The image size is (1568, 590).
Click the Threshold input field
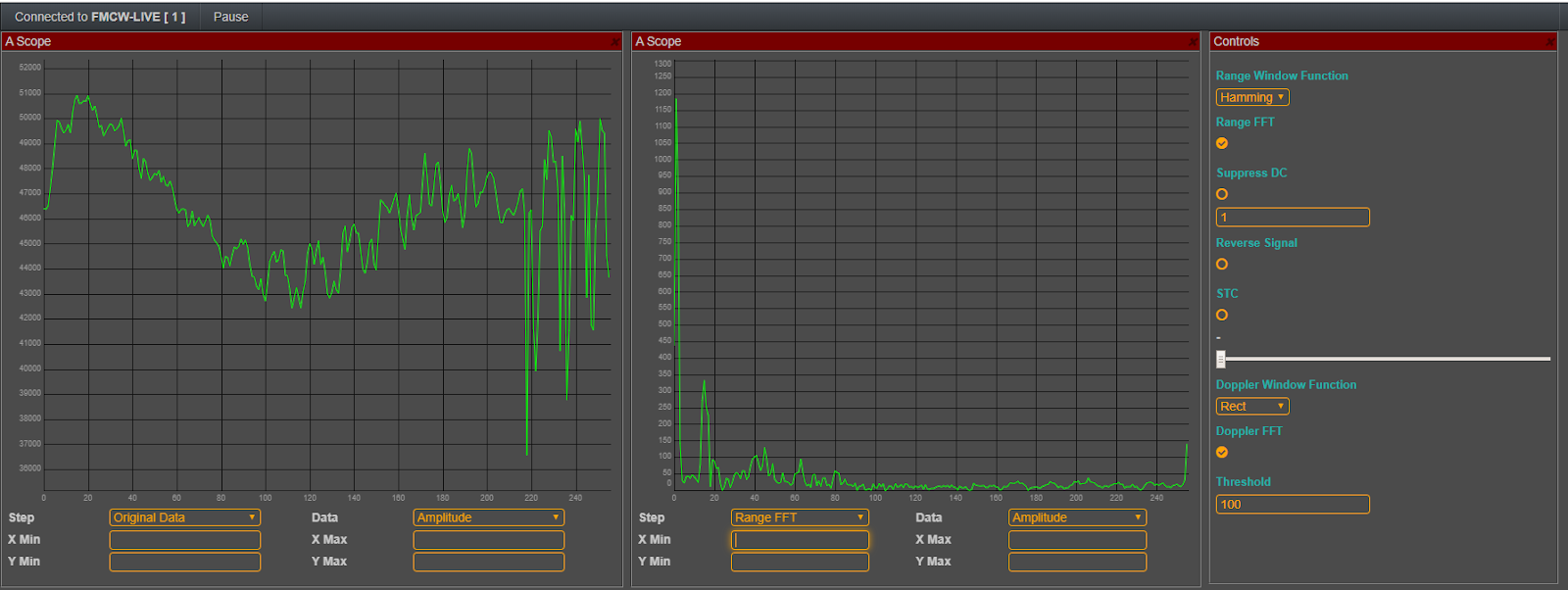[1293, 504]
